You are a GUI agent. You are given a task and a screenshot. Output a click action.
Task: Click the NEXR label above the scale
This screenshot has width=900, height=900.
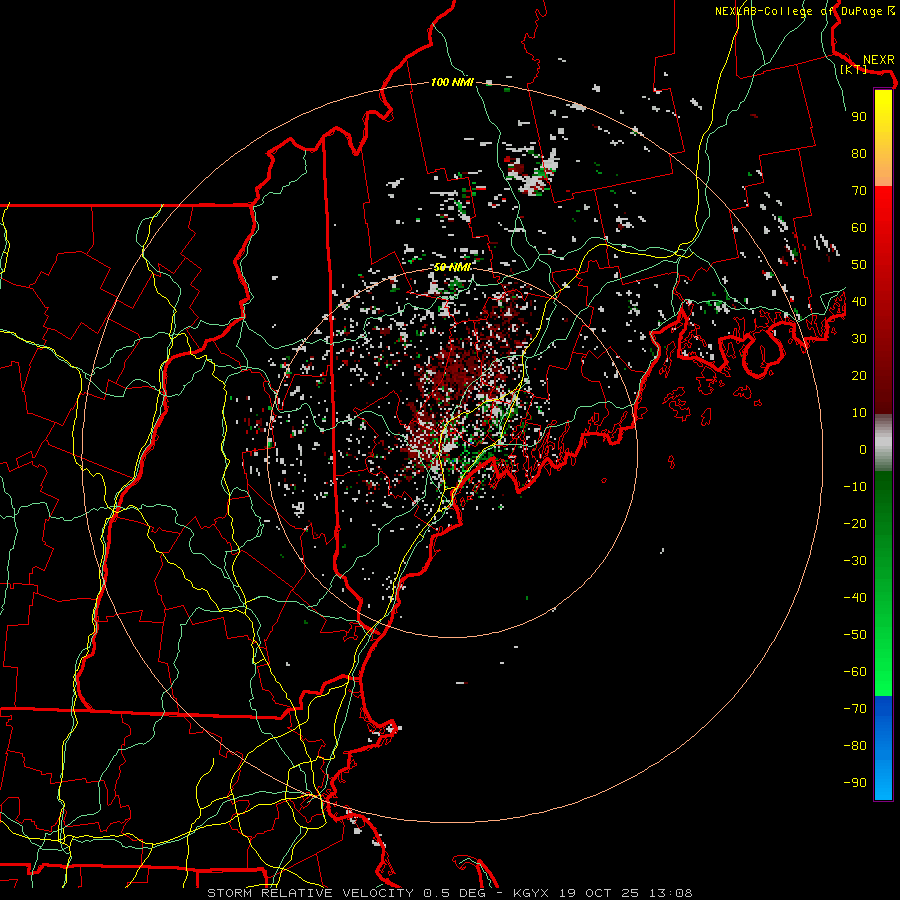point(878,60)
